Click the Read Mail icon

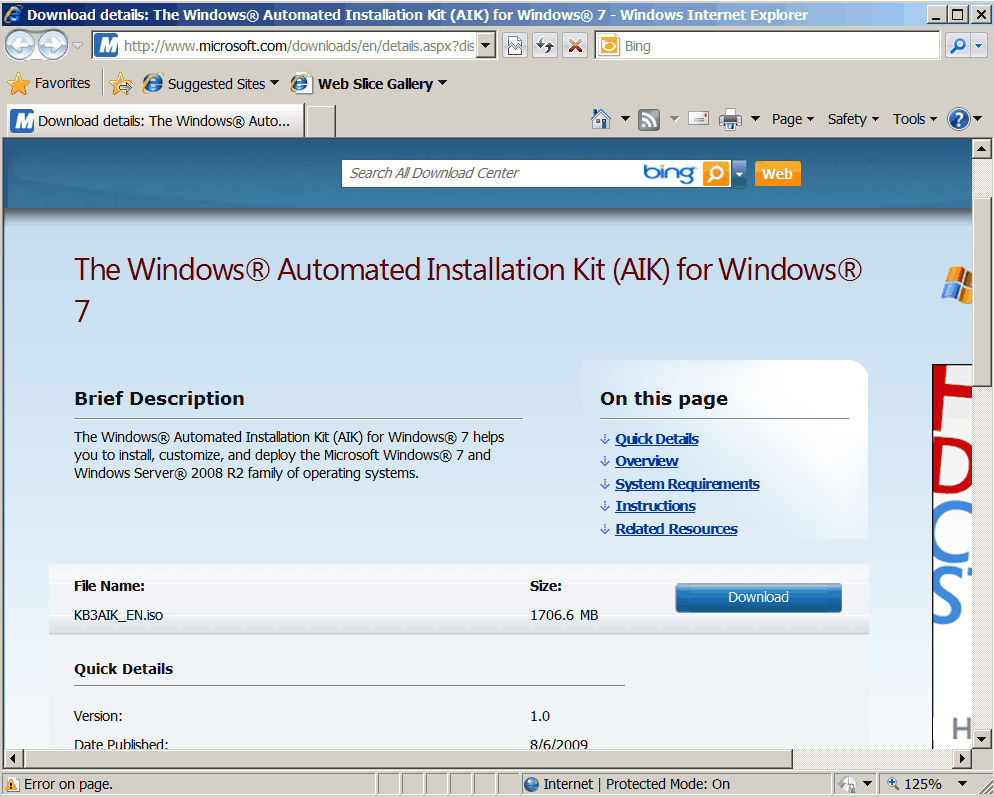coord(698,119)
